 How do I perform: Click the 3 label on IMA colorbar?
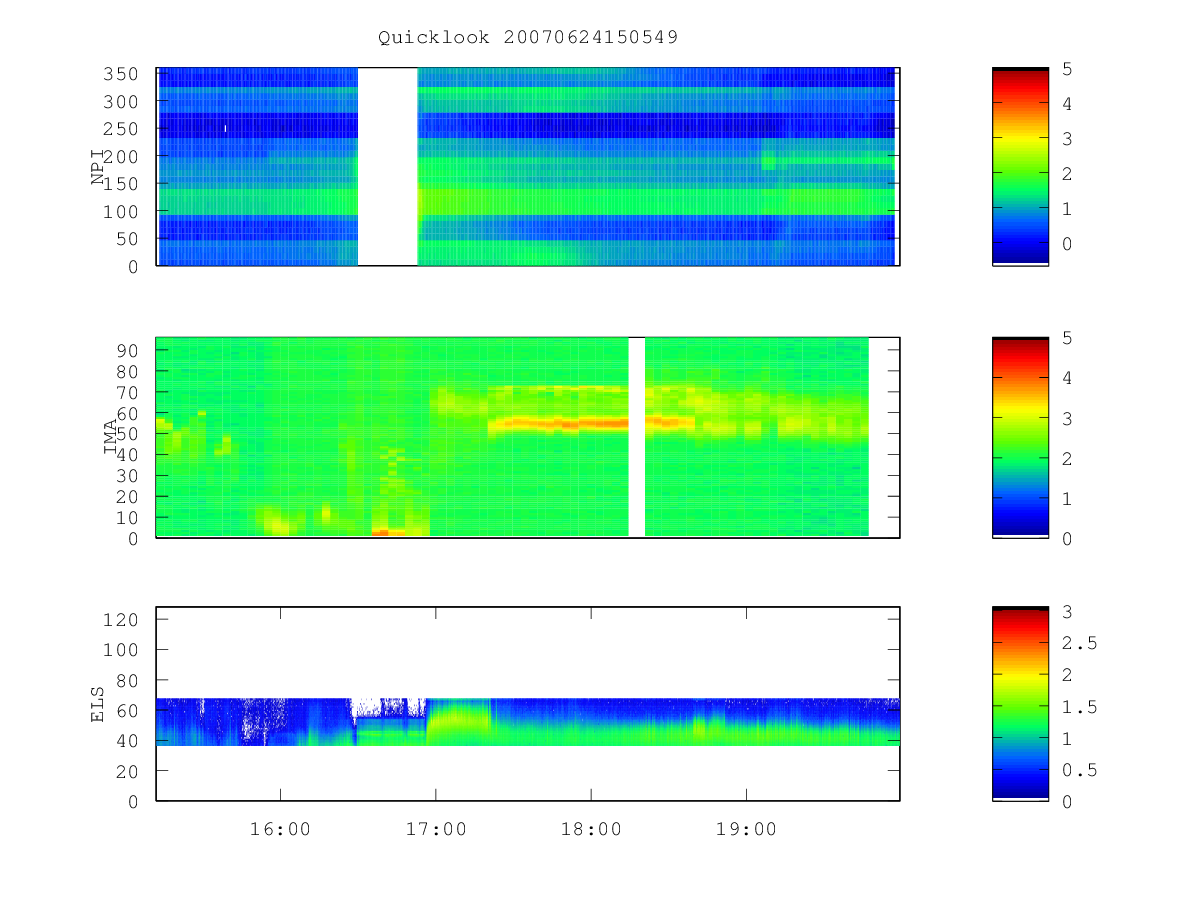point(1068,418)
